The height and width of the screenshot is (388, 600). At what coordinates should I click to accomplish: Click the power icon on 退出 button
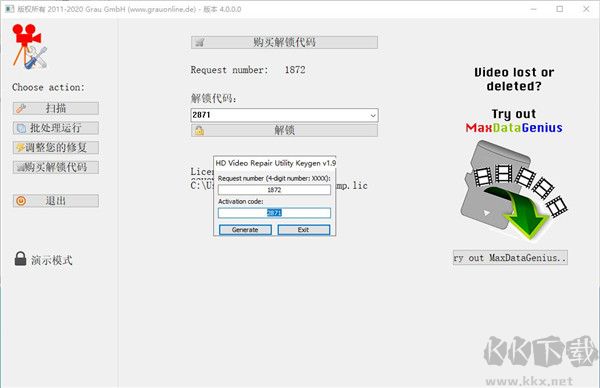pos(21,201)
